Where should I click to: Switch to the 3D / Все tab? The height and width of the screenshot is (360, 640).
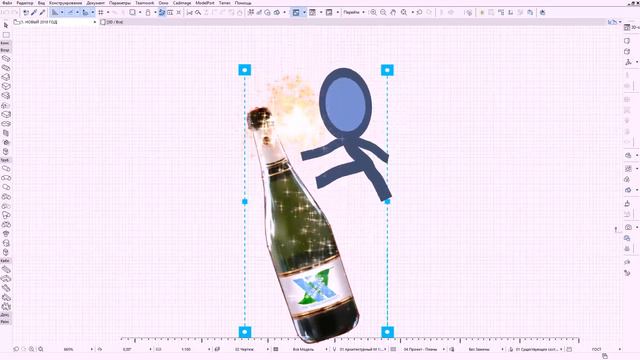point(112,22)
